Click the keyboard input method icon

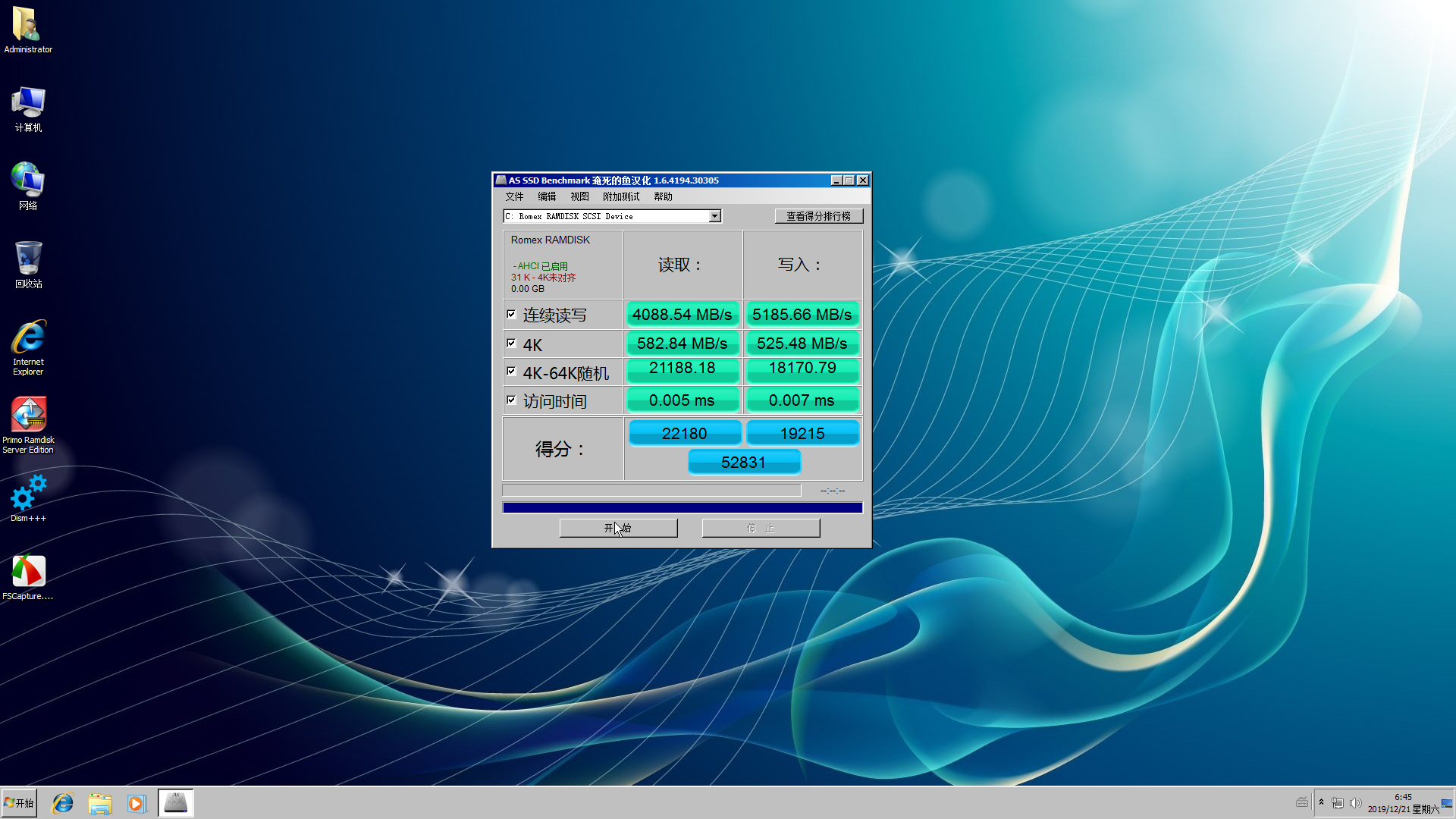[1302, 802]
